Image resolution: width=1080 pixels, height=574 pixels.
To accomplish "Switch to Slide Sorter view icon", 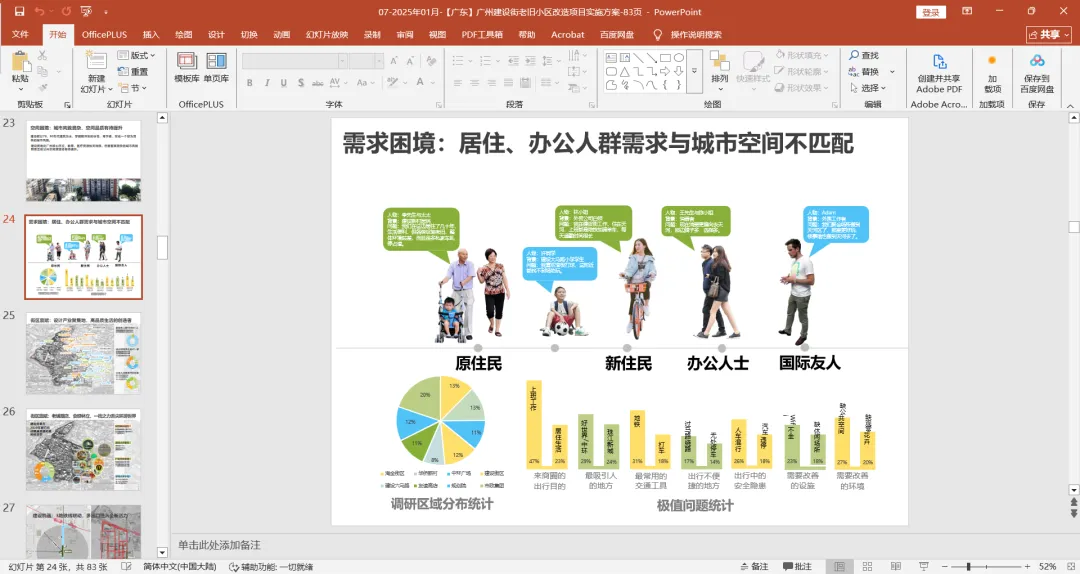I will (x=867, y=566).
